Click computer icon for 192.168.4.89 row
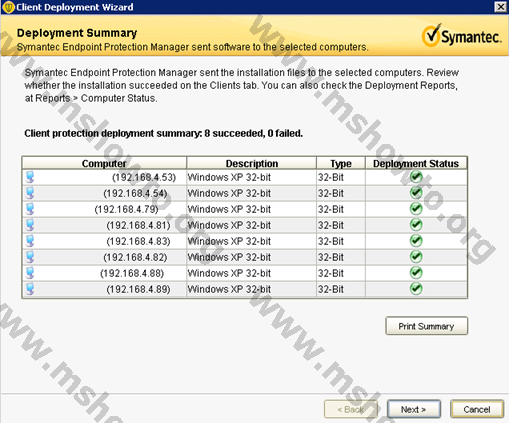The image size is (509, 423). tap(30, 289)
